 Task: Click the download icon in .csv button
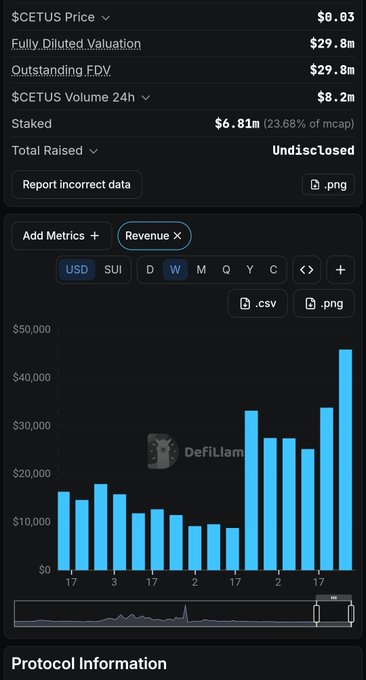(x=245, y=304)
